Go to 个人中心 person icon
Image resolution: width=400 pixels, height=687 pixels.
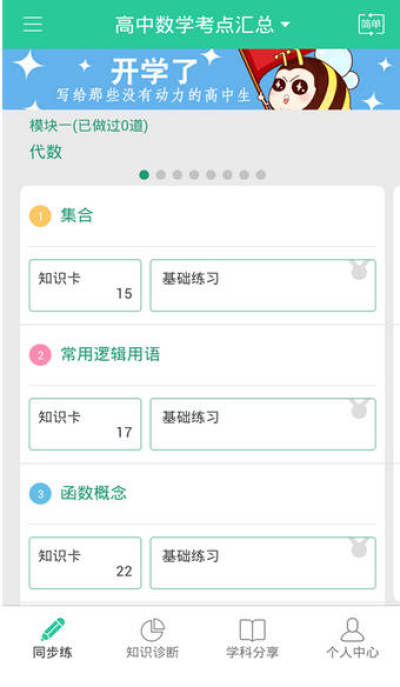[352, 630]
